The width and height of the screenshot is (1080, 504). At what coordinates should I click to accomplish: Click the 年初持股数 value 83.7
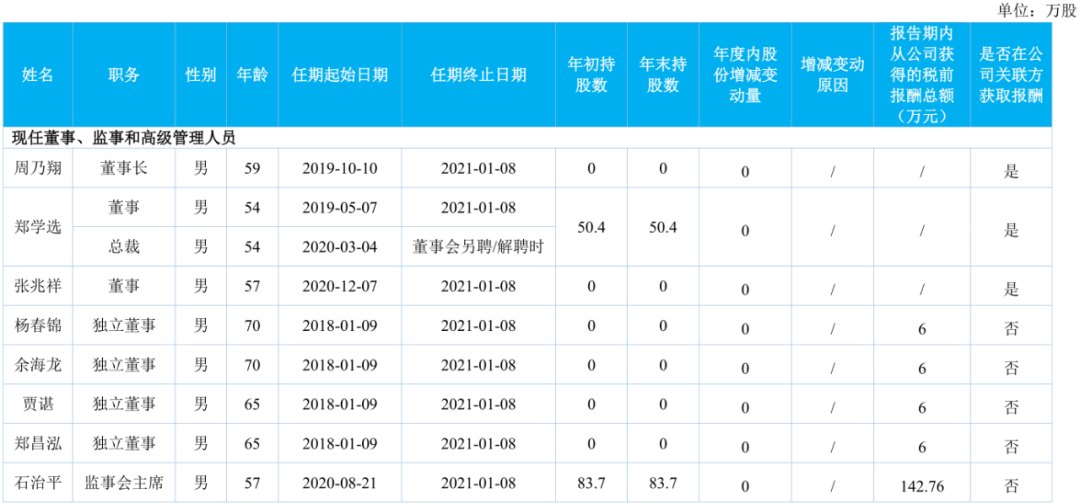coord(591,483)
